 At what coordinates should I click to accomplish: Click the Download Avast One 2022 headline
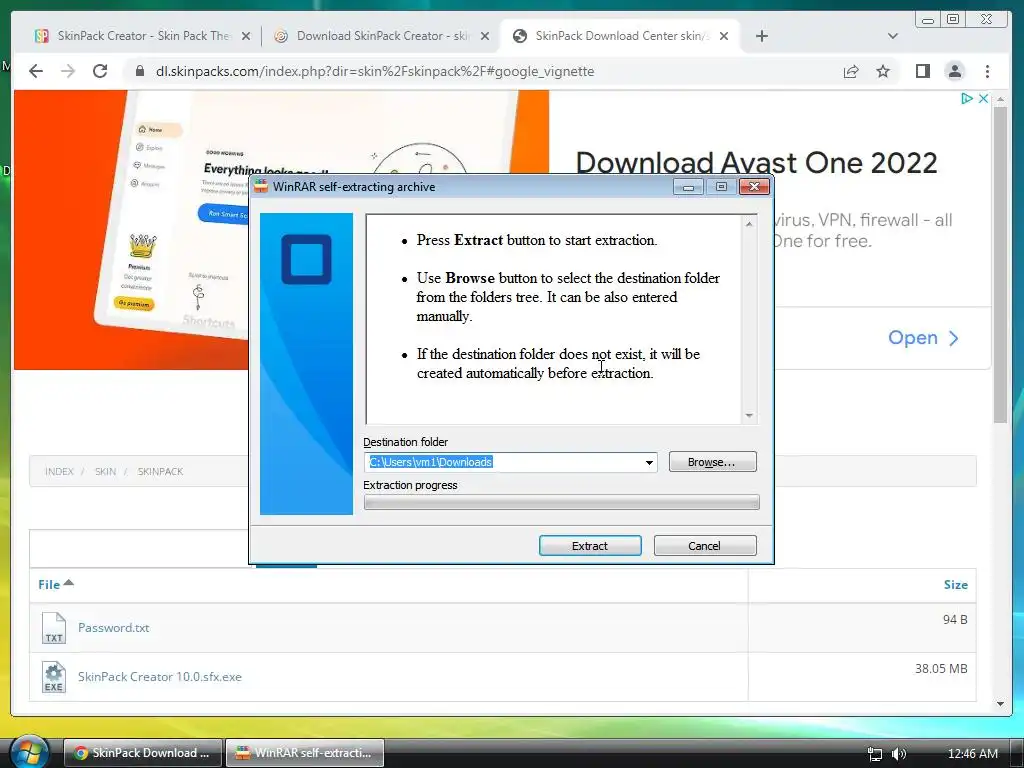pos(756,163)
